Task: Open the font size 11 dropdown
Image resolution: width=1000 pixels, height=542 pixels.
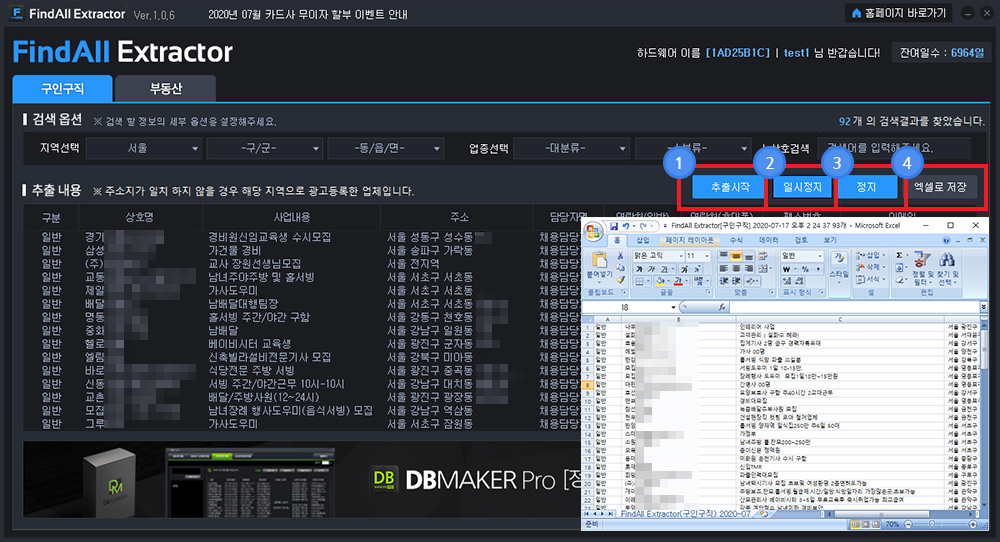Action: click(x=707, y=256)
